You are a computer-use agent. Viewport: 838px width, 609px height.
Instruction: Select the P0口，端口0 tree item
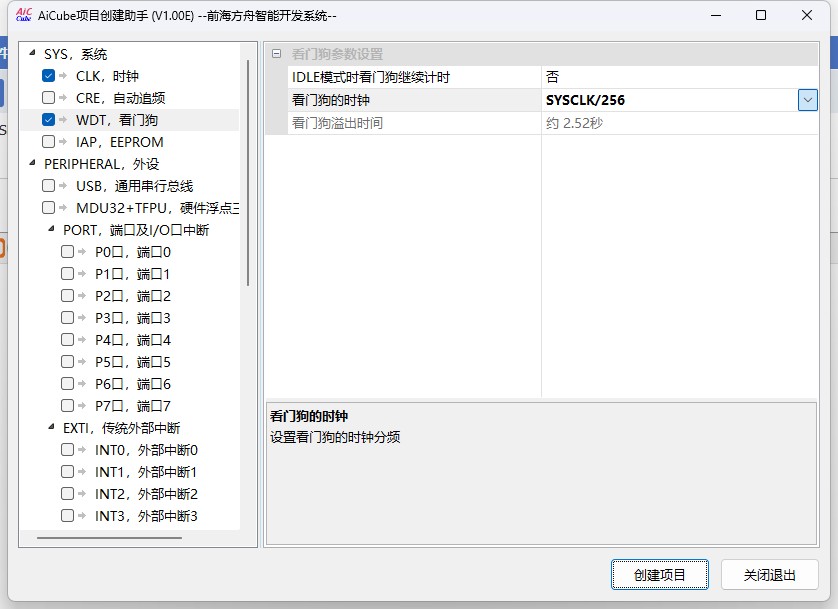133,252
